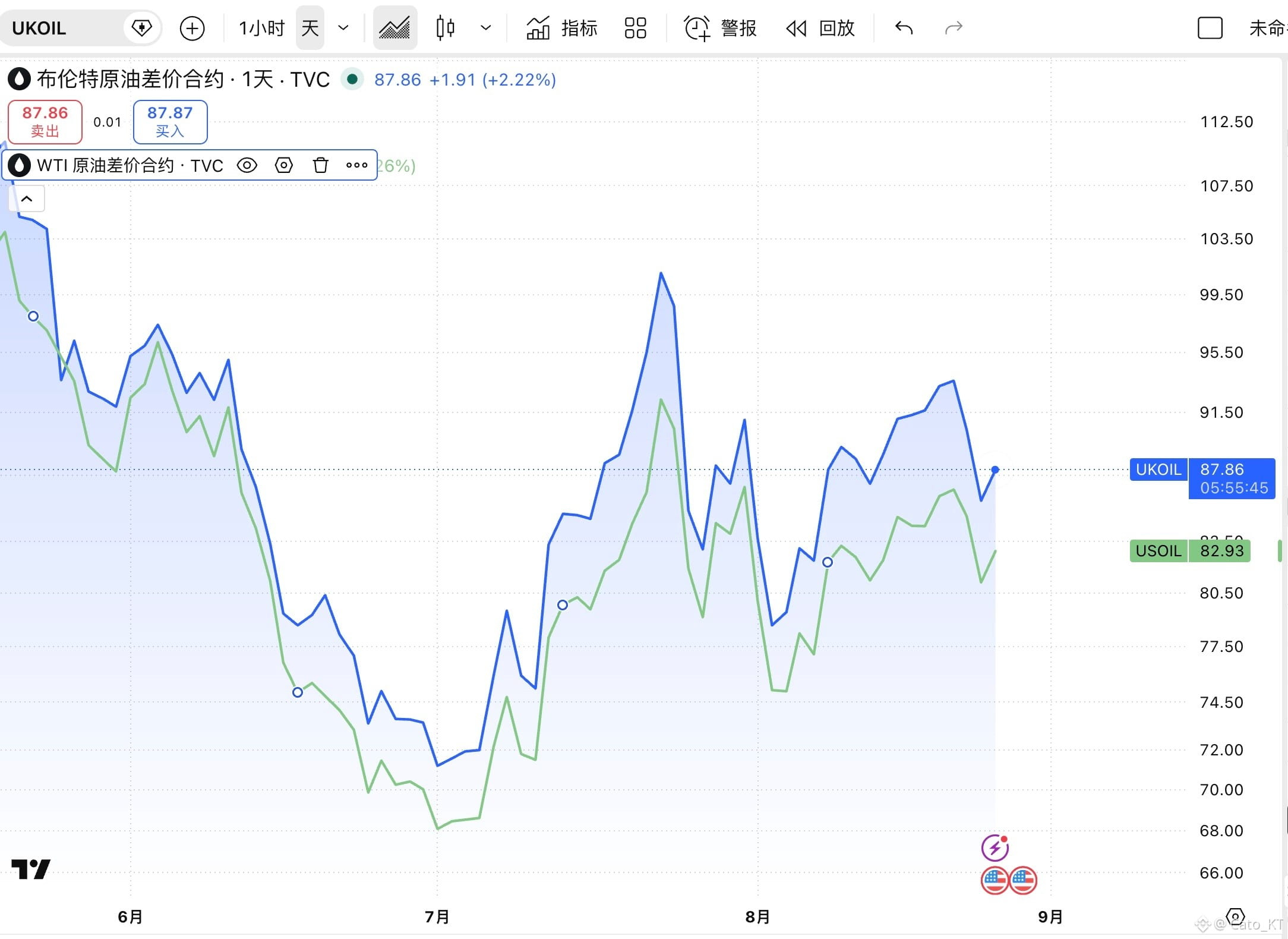This screenshot has width=1288, height=939.
Task: Click the diamond premium icon beside UKOIL
Action: [x=141, y=27]
